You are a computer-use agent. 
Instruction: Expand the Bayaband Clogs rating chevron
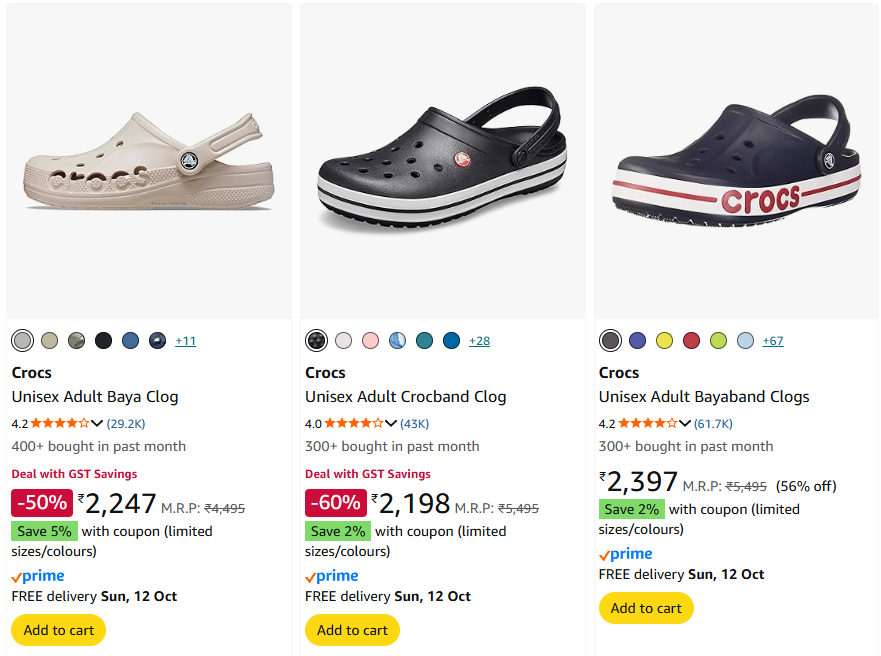(686, 423)
